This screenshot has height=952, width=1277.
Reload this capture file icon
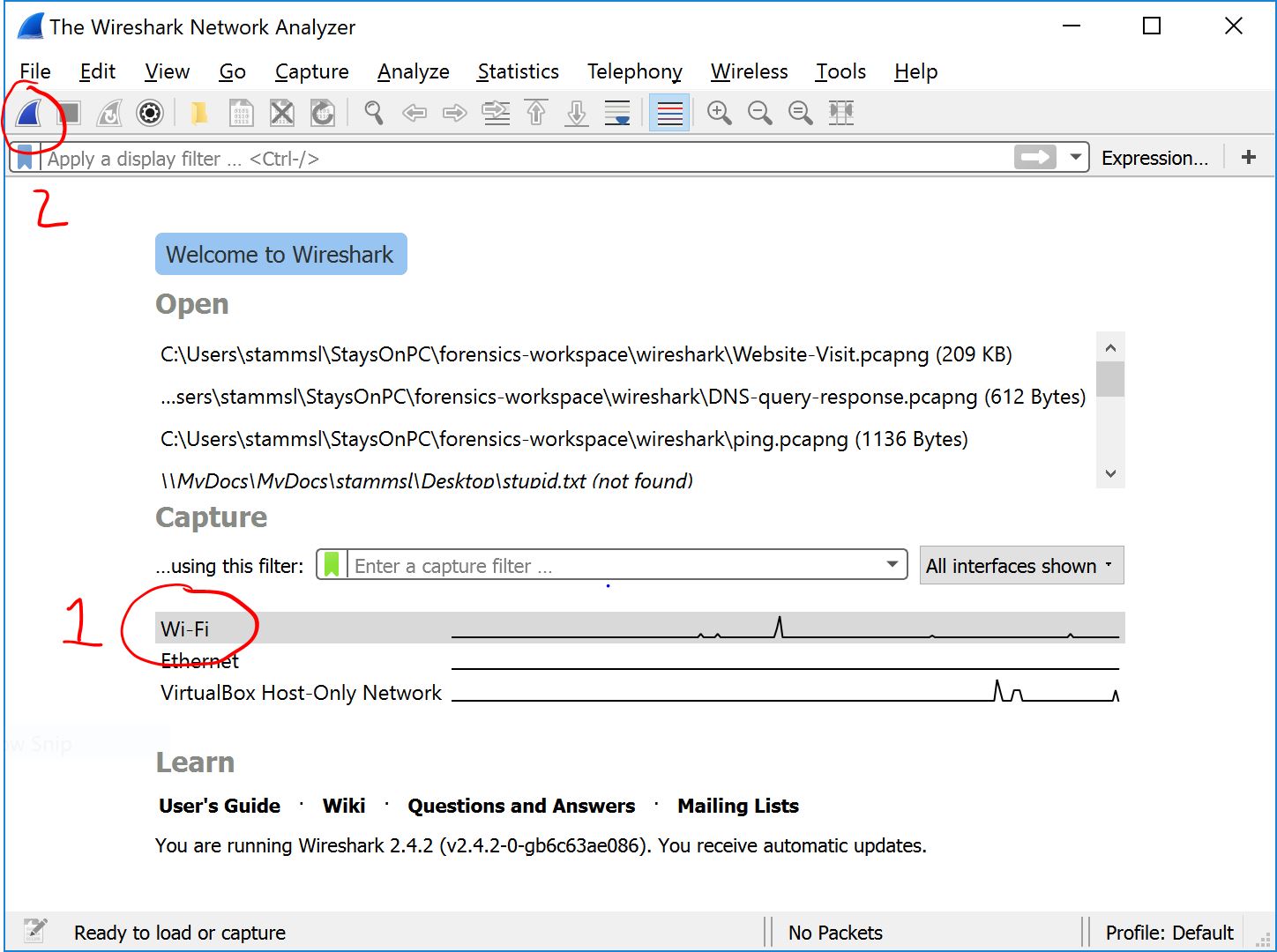[322, 113]
